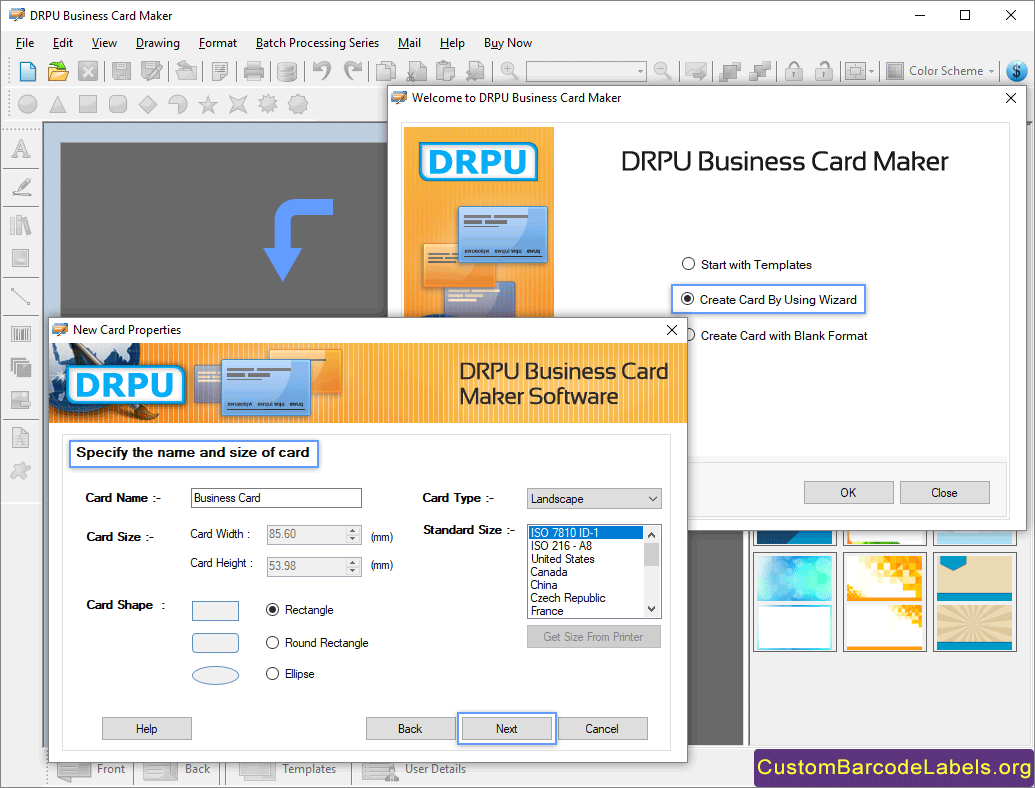Image resolution: width=1035 pixels, height=788 pixels.
Task: Click the blue dollar Buy icon
Action: click(x=1017, y=71)
